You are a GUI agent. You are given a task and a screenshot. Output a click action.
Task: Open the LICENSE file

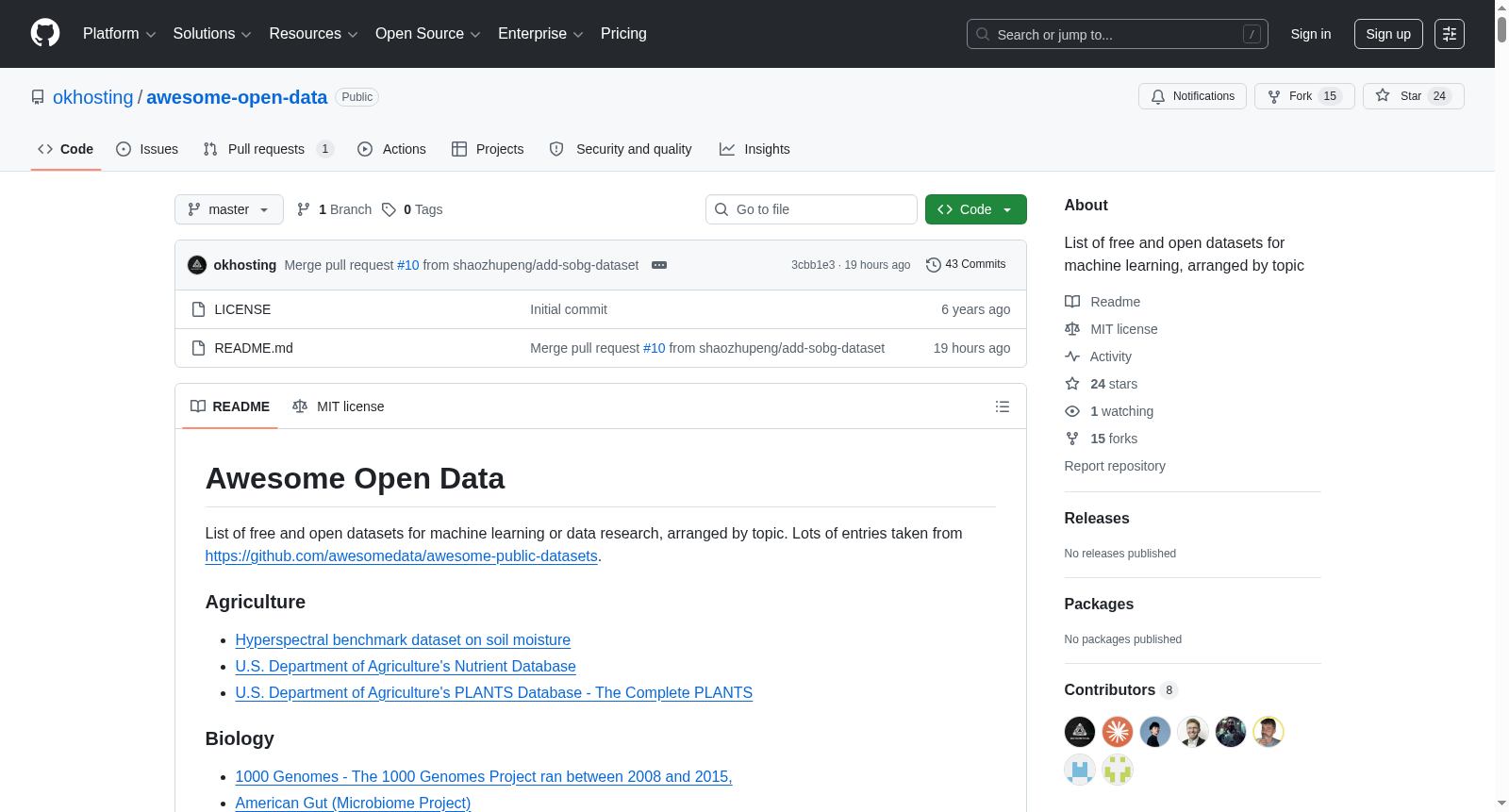tap(242, 309)
